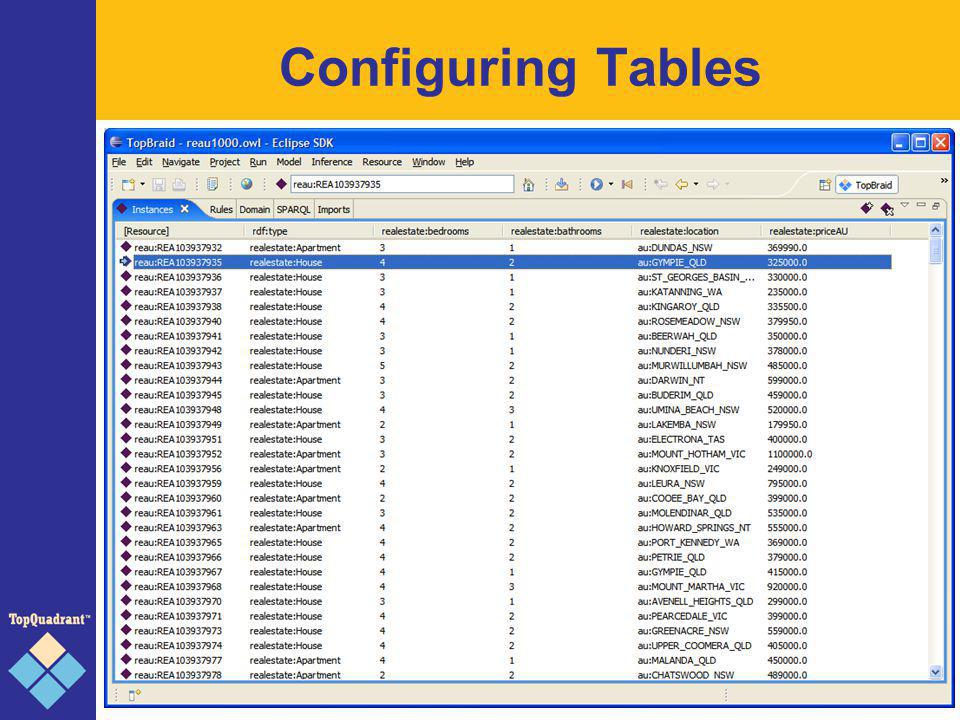
Task: Click the Print toolbar icon
Action: [x=179, y=185]
